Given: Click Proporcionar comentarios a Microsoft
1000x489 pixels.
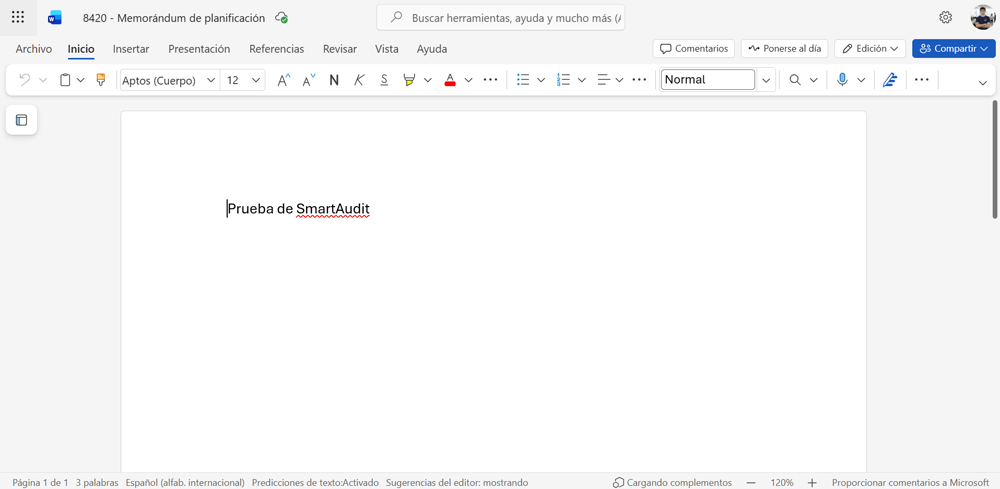Looking at the screenshot, I should pyautogui.click(x=912, y=483).
